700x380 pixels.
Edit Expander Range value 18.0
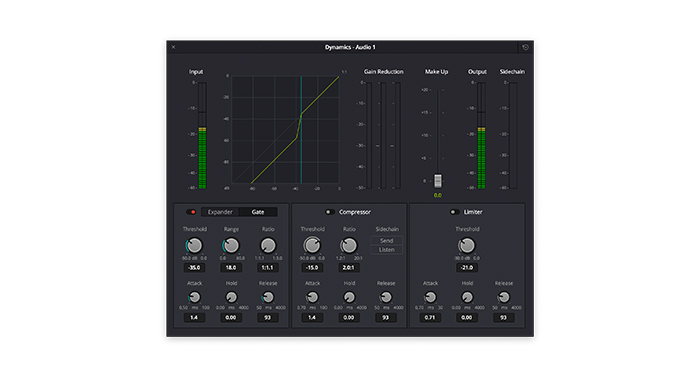pos(231,267)
